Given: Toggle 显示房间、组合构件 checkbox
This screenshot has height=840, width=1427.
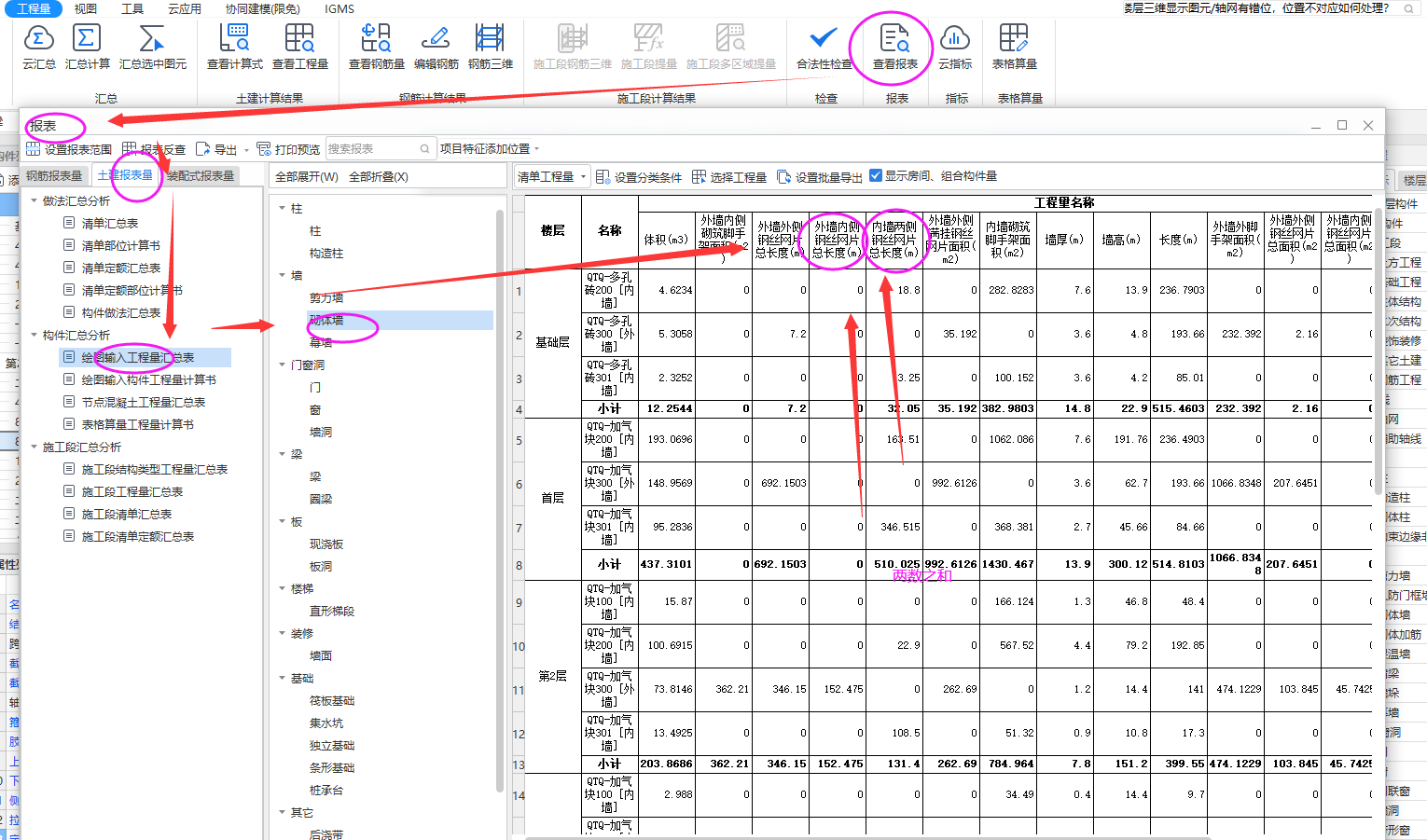Looking at the screenshot, I should coord(876,175).
